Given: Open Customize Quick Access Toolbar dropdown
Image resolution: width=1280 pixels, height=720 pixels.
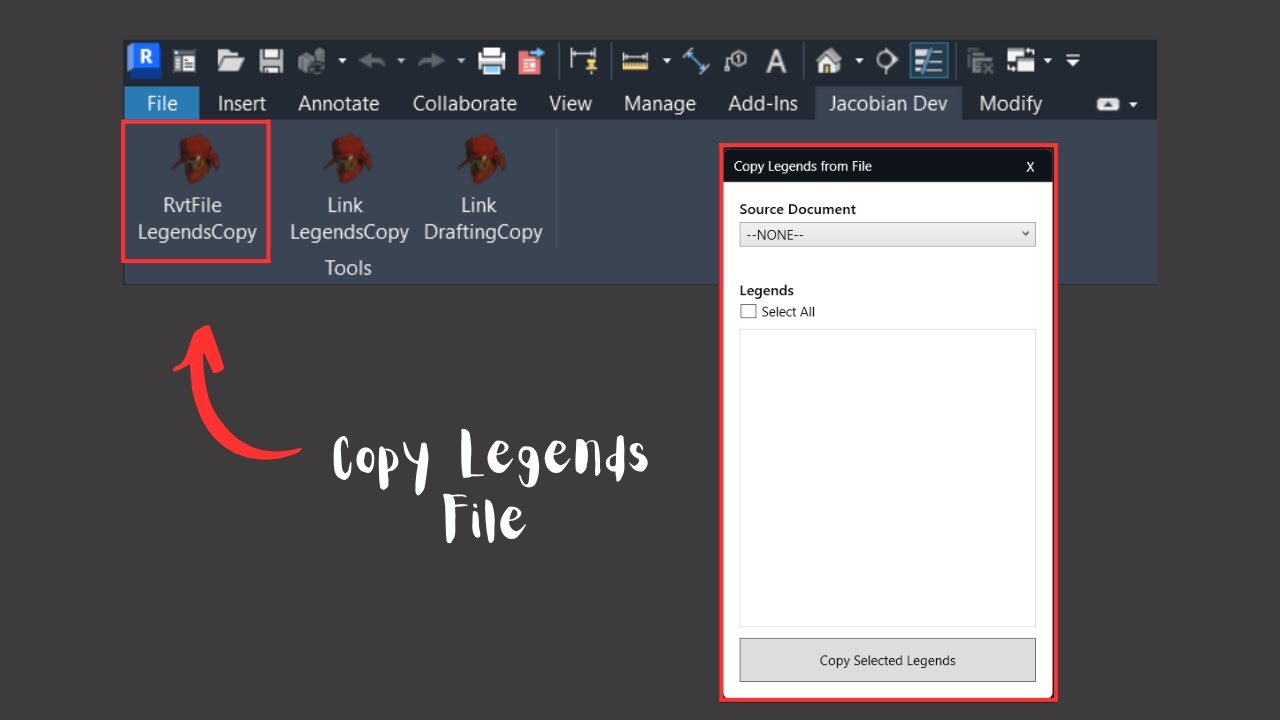Looking at the screenshot, I should (1072, 61).
